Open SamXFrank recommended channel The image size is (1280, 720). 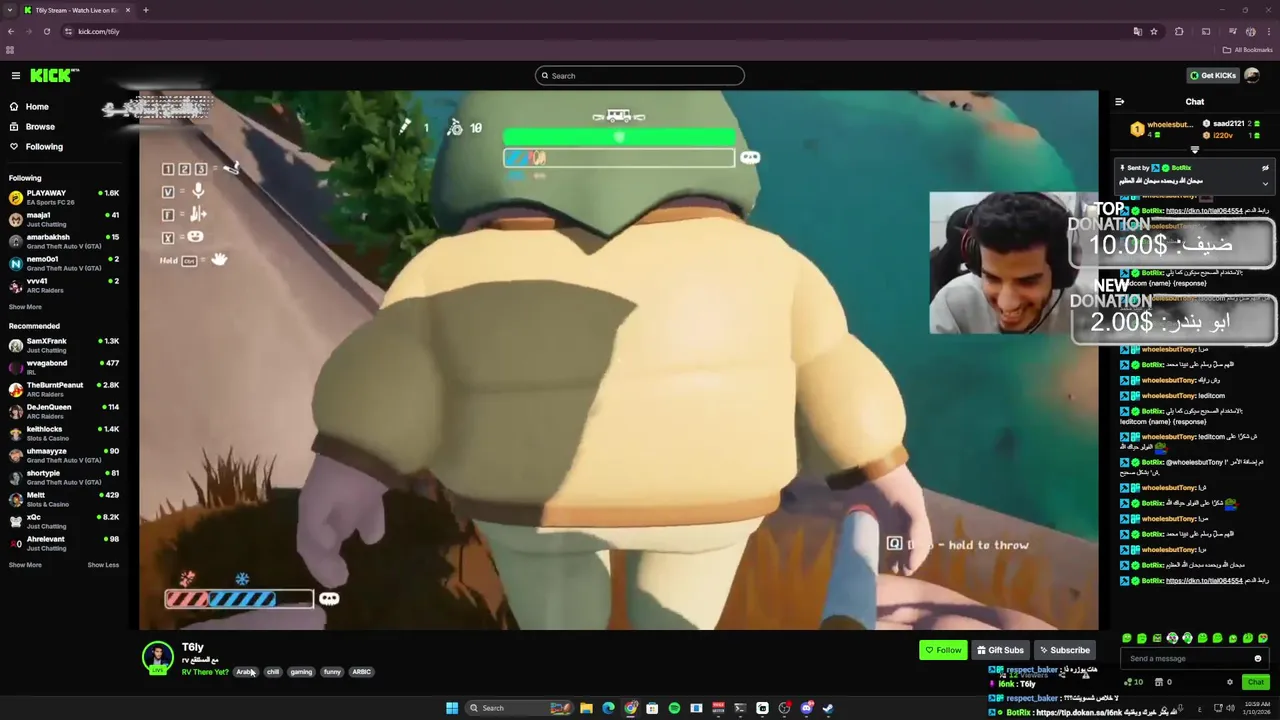[x=63, y=346]
